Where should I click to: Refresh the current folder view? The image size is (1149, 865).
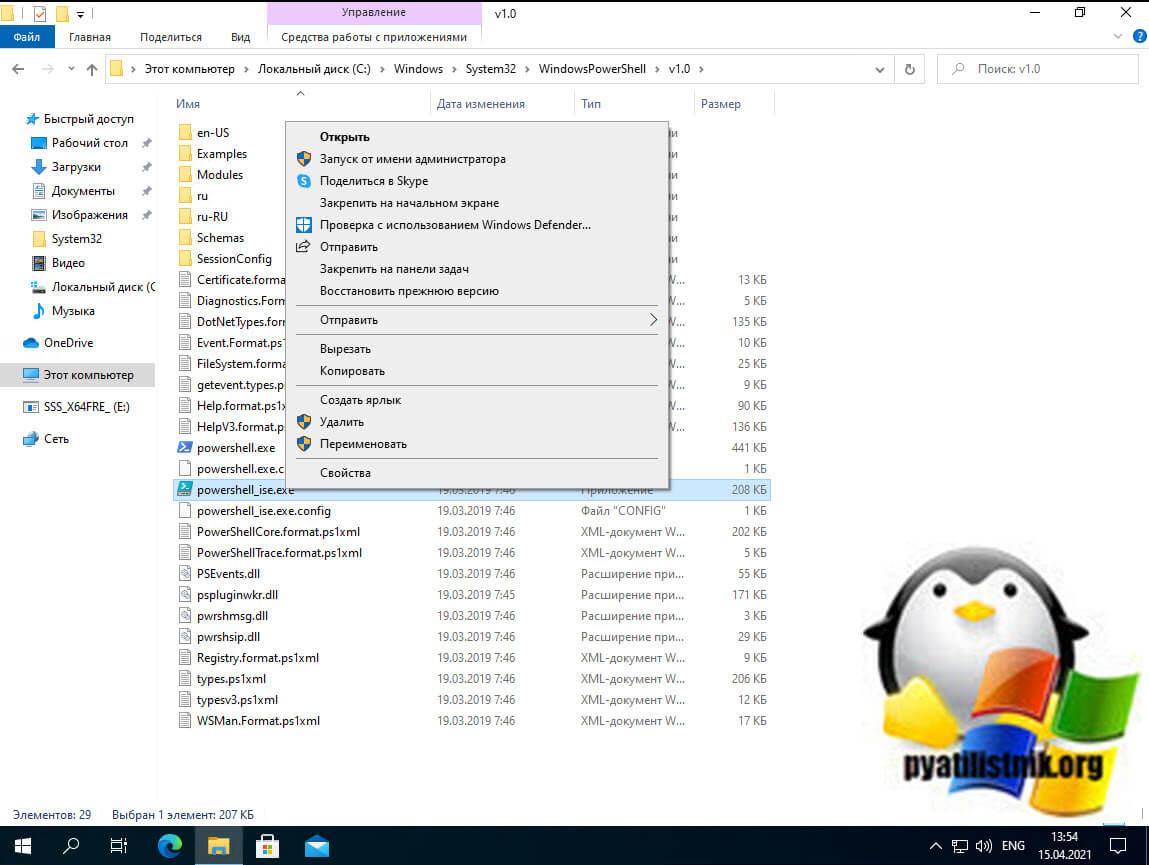click(909, 69)
